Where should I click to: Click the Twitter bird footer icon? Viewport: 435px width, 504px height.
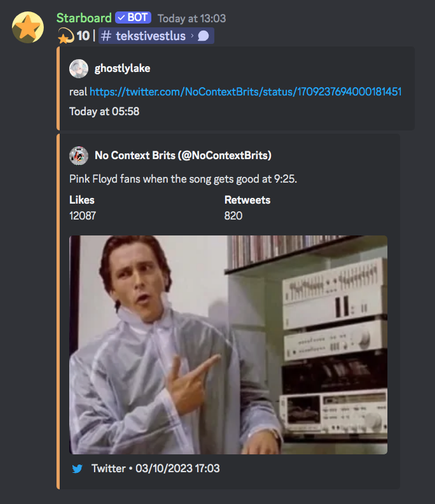point(77,469)
